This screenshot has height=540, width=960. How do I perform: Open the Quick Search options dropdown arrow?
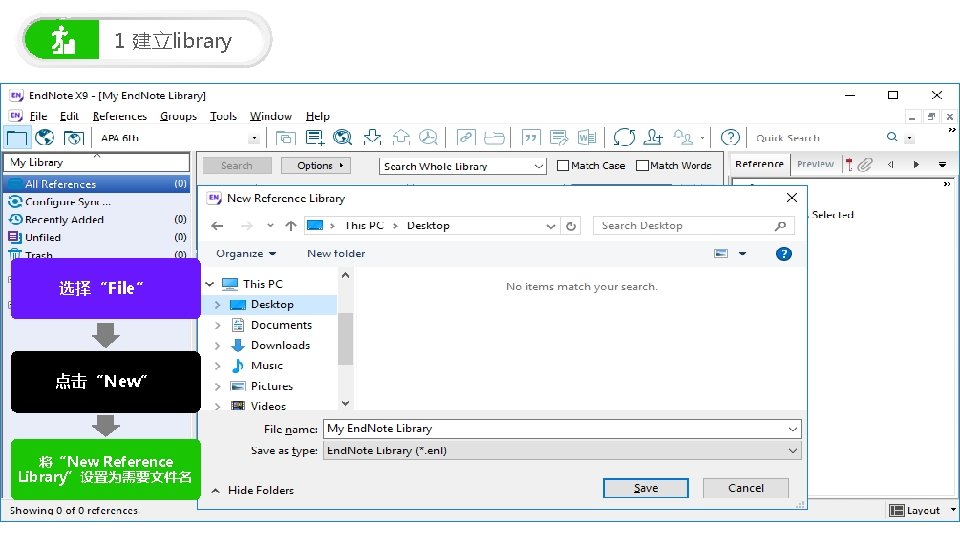point(910,138)
